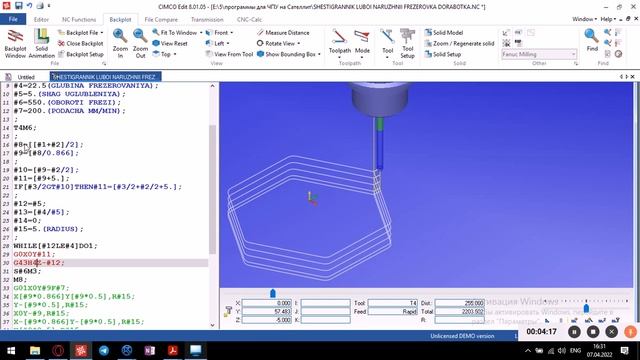Open Solid Setup
The image size is (640, 360).
click(x=443, y=54)
